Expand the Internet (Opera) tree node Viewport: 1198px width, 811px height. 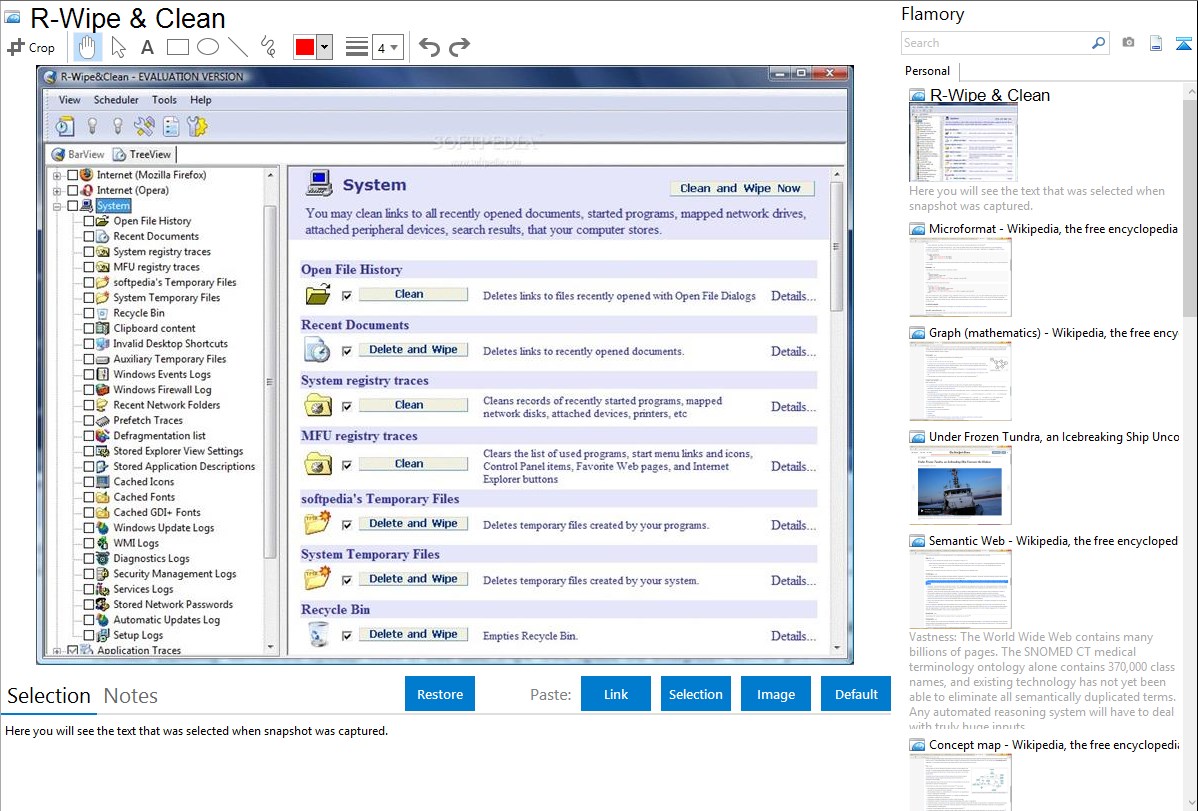click(x=57, y=190)
